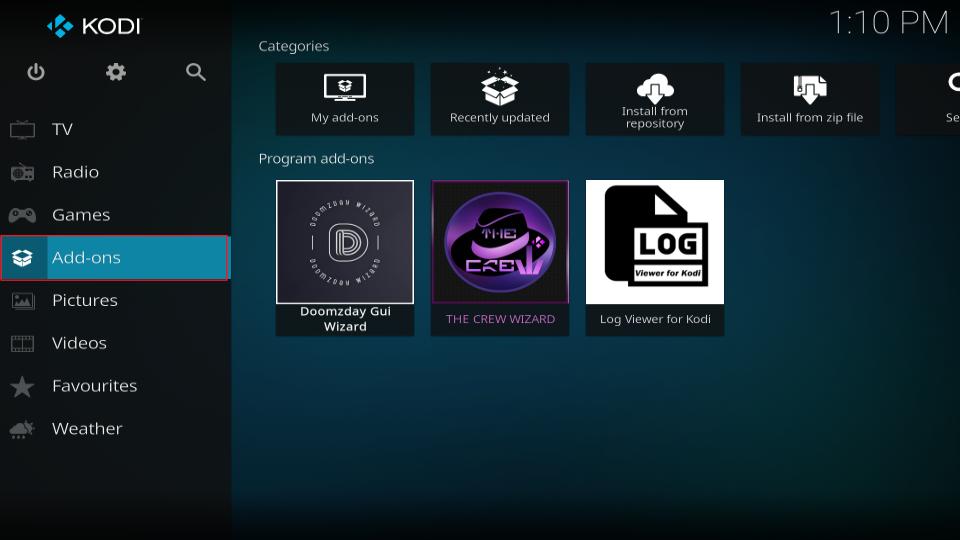Choose Install from zip file

(809, 99)
